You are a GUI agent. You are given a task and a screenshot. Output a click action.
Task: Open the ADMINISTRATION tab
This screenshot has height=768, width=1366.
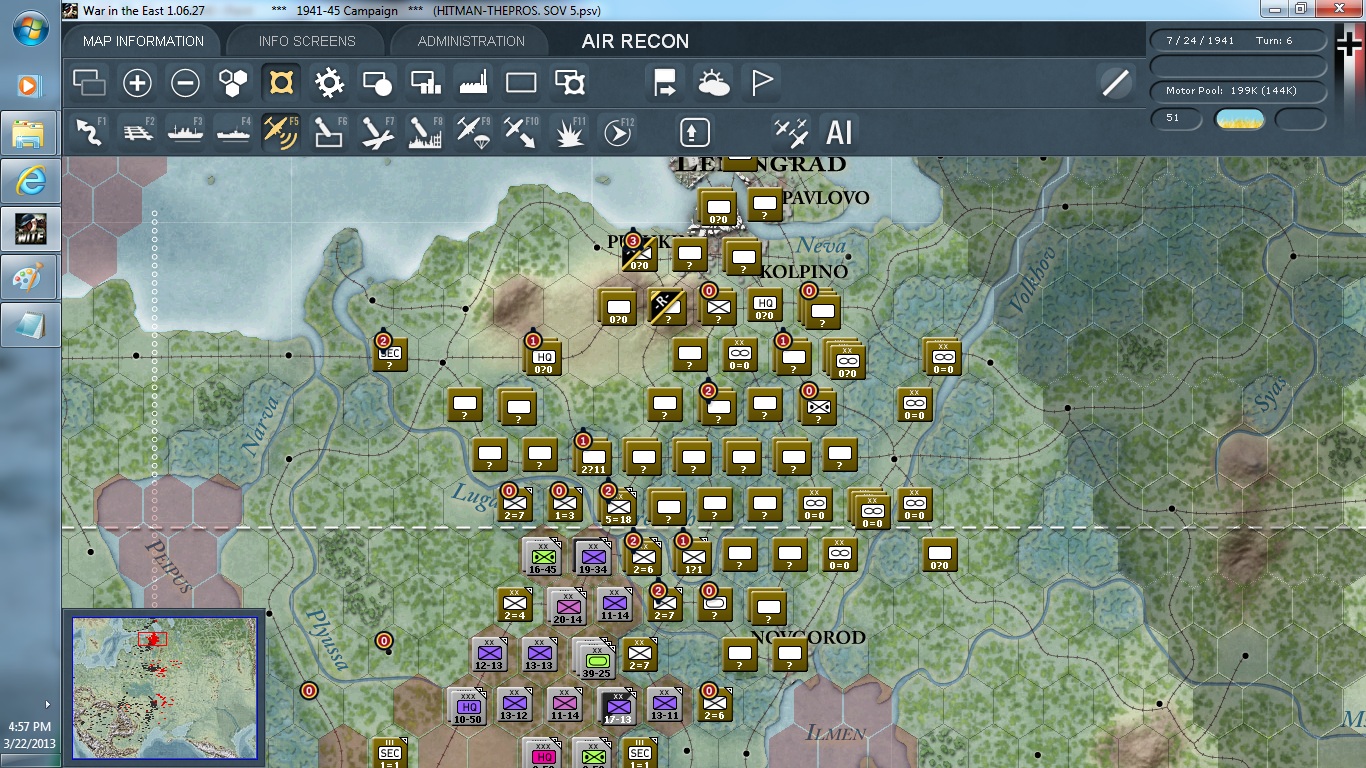point(471,41)
